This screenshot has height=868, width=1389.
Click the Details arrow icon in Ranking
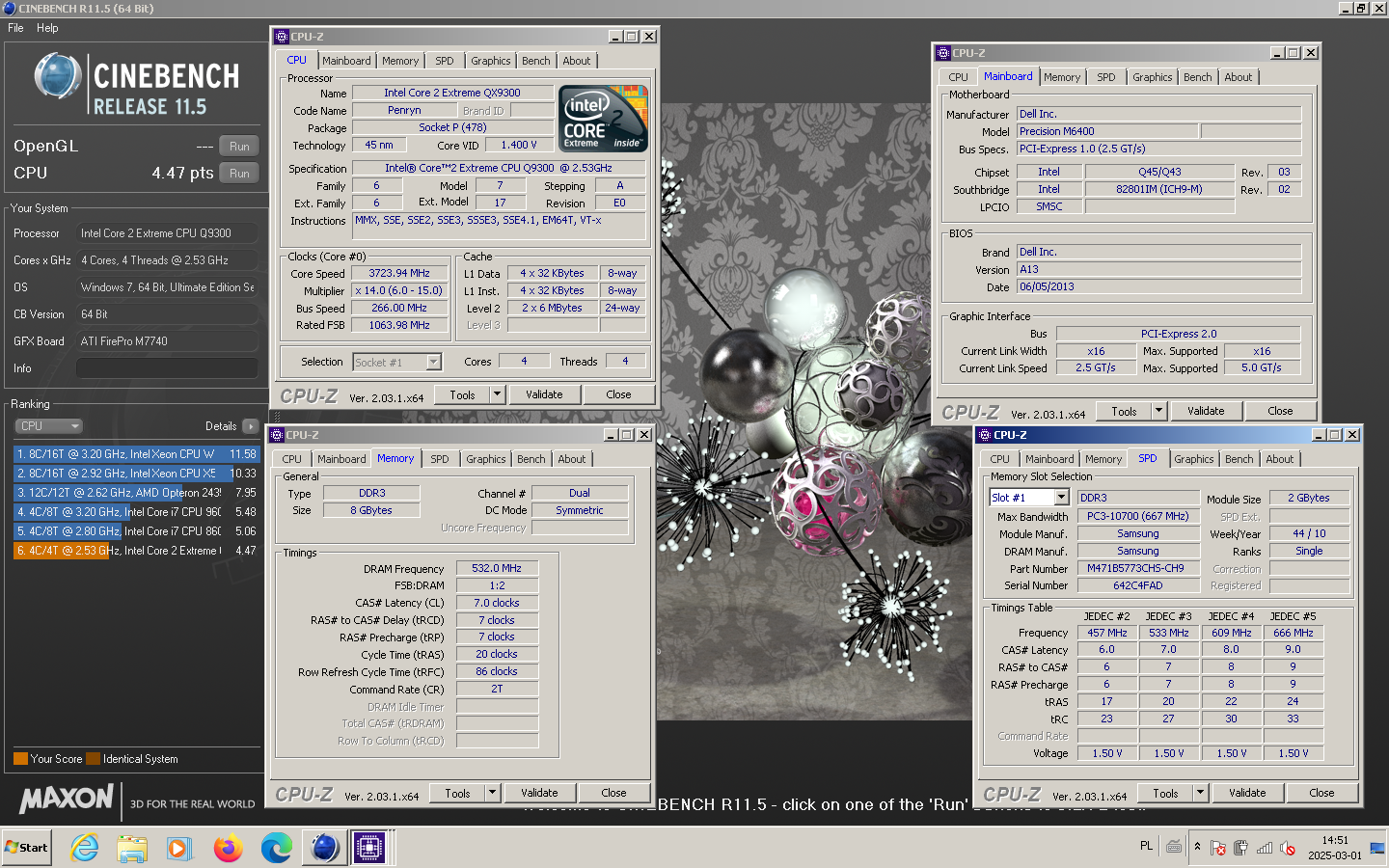(x=250, y=426)
